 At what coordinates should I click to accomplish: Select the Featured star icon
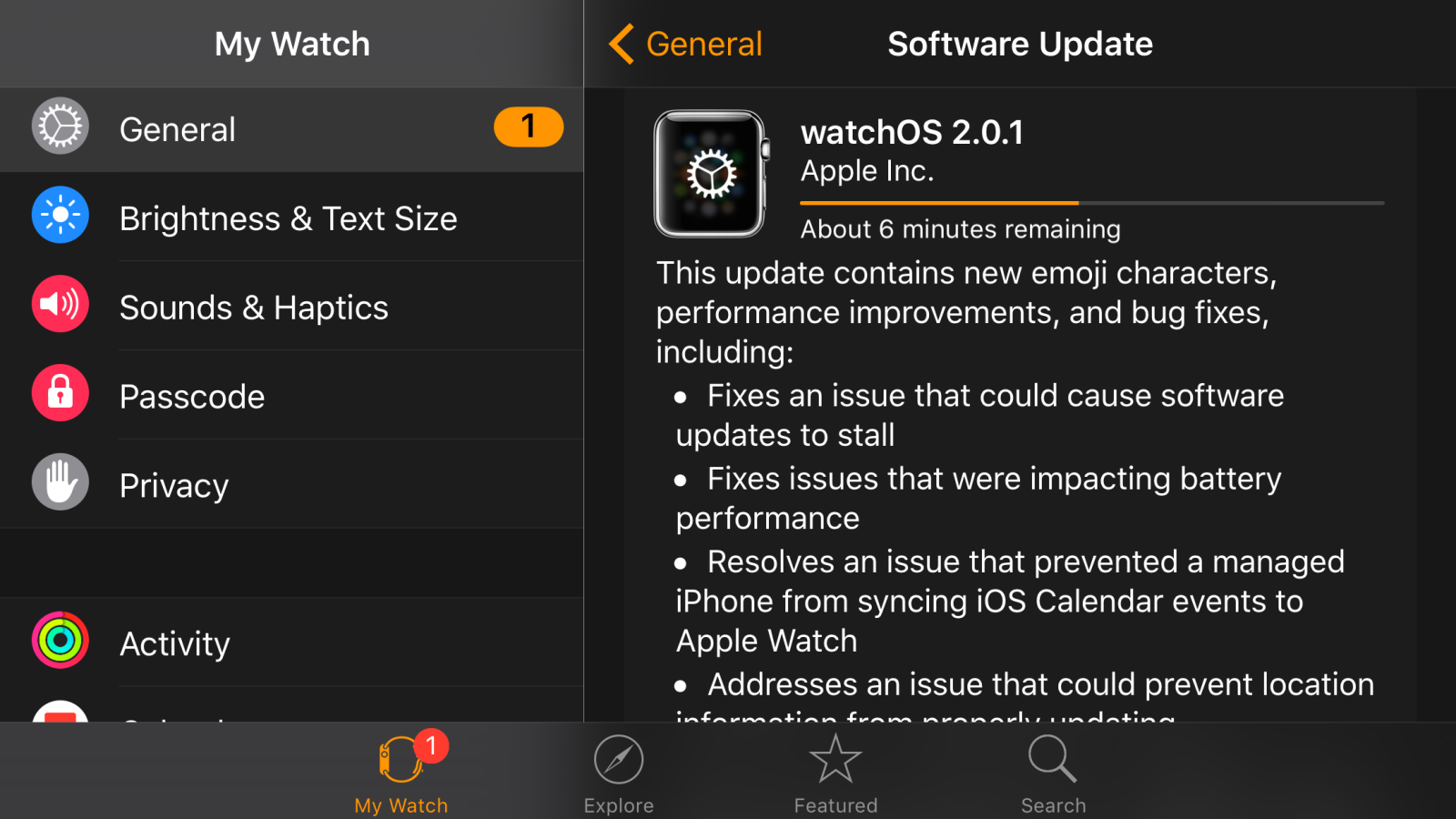pos(834,758)
